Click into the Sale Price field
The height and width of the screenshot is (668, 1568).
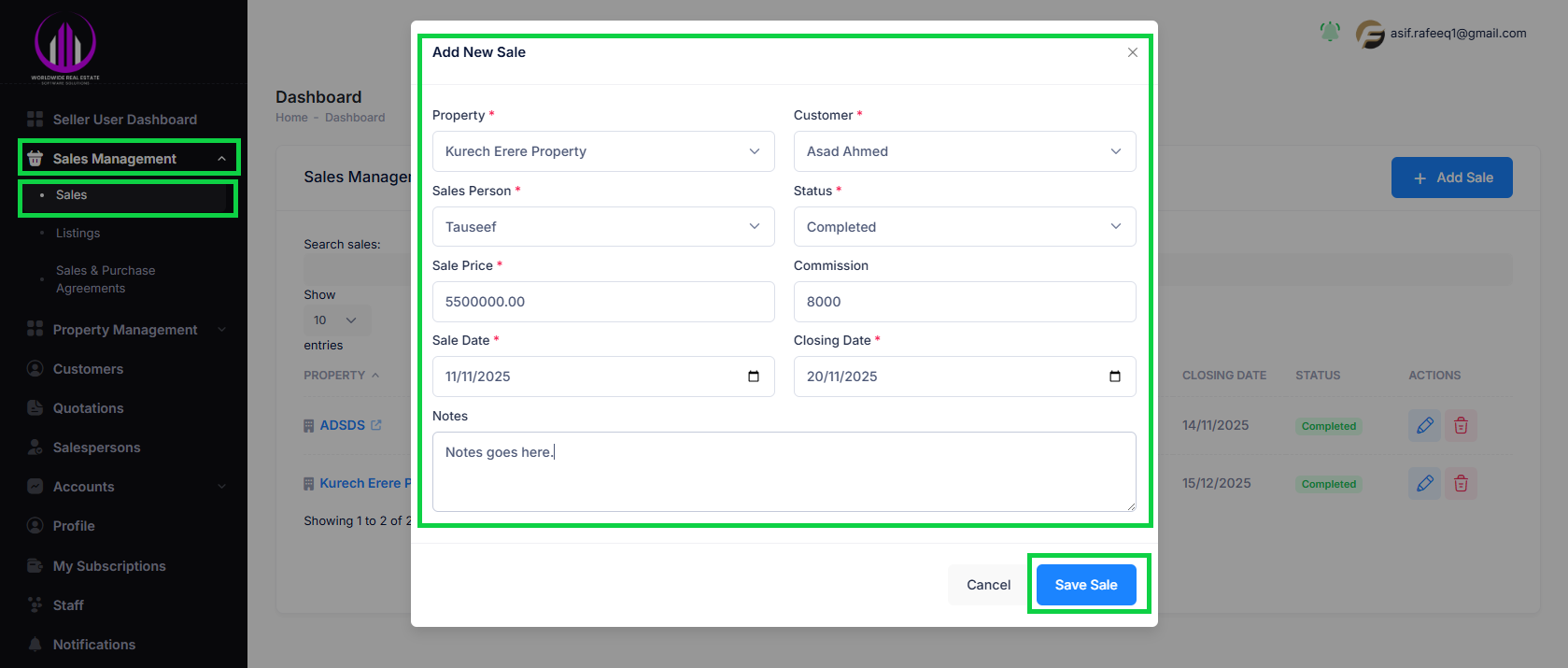click(602, 302)
